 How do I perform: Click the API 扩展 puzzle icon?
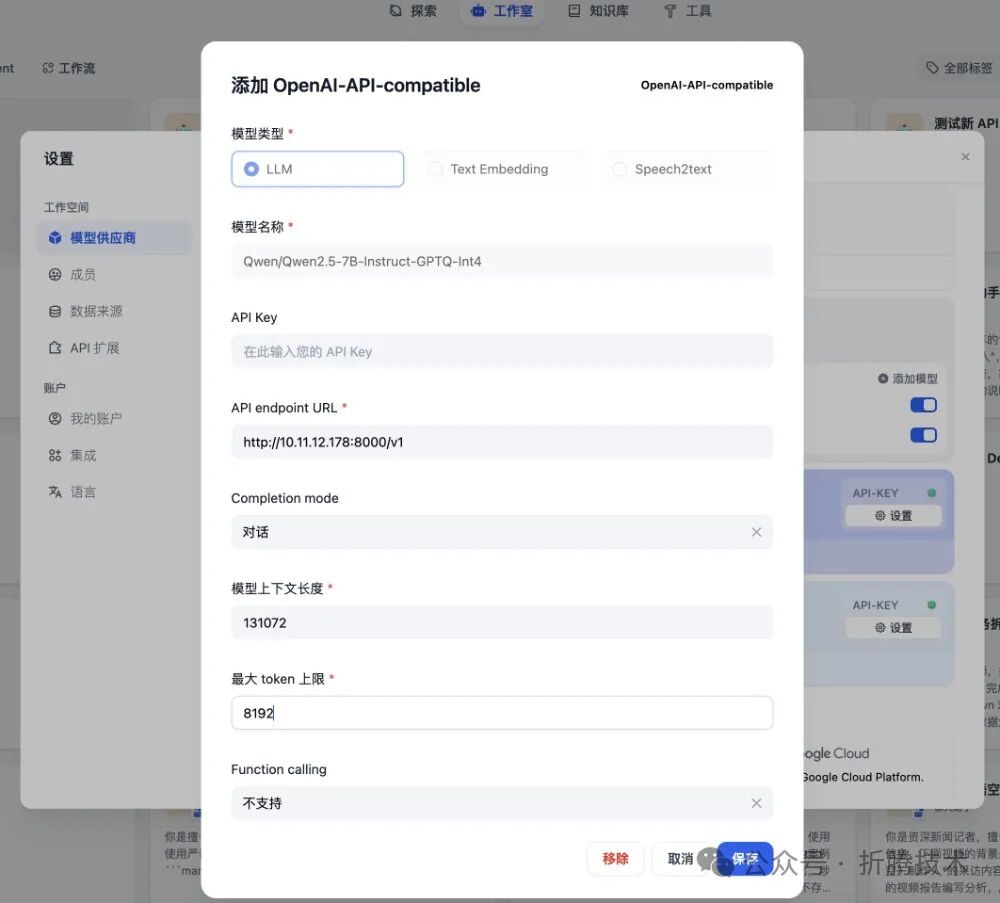click(x=55, y=348)
